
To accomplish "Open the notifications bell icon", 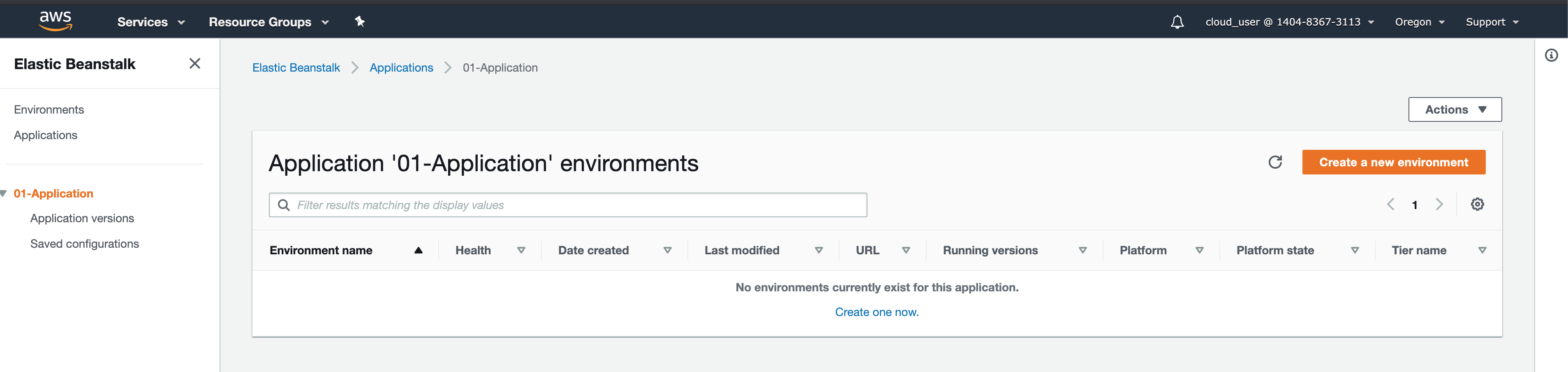I will tap(1177, 22).
